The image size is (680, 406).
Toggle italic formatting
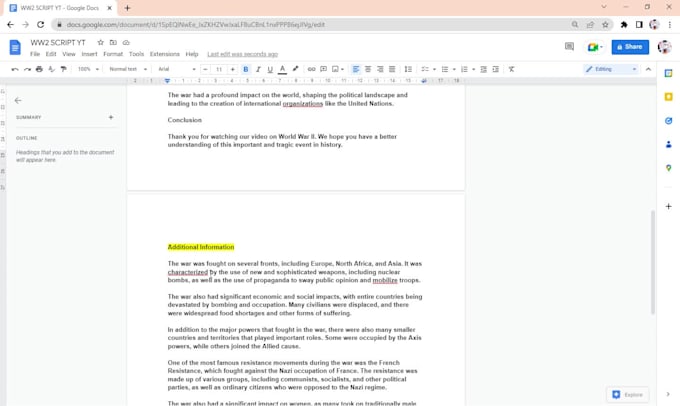click(258, 69)
